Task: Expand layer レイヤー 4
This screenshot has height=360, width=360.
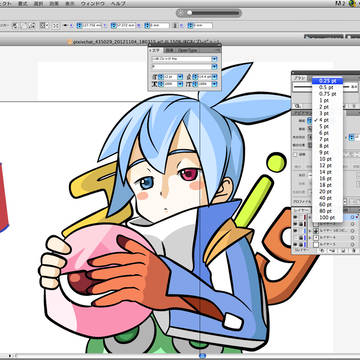Action: (310, 238)
